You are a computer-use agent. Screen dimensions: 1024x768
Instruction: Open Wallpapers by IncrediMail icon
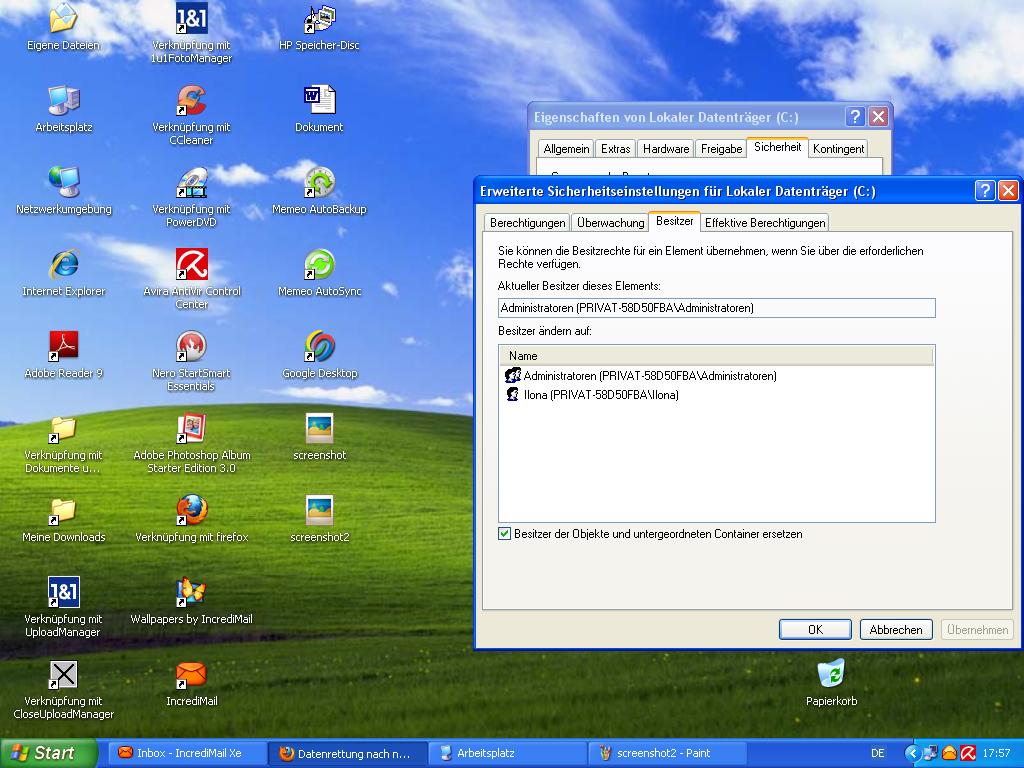pyautogui.click(x=191, y=592)
